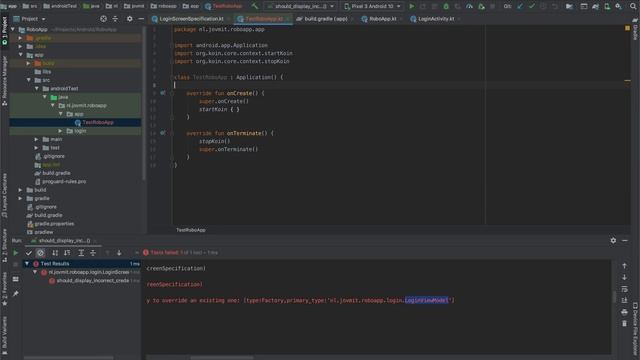Expand all test results
Image resolution: width=640 pixels, height=360 pixels.
(x=81, y=253)
